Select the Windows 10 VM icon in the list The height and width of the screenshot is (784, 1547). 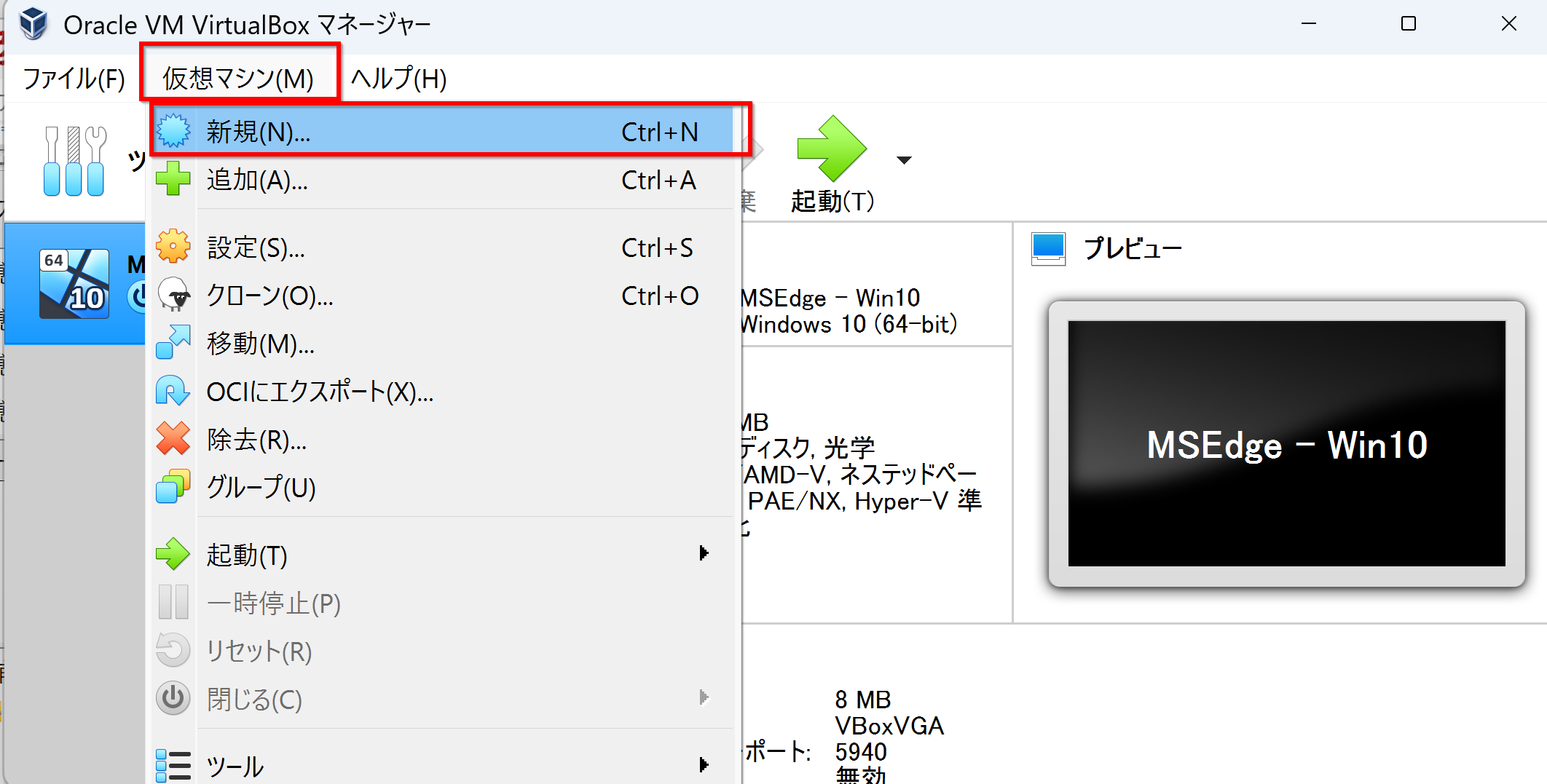(x=74, y=284)
